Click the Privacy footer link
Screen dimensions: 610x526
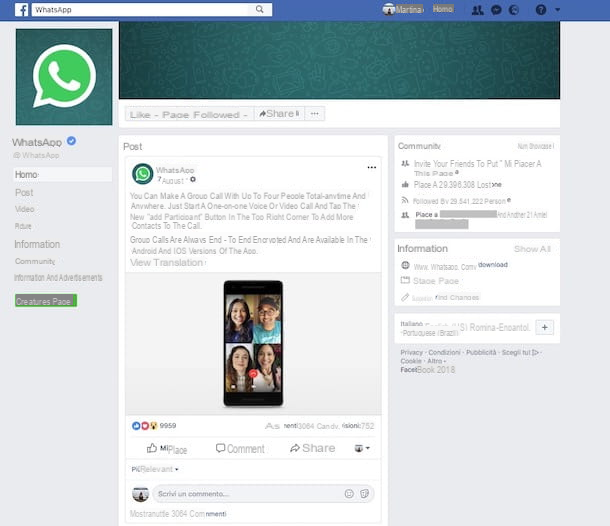click(411, 352)
